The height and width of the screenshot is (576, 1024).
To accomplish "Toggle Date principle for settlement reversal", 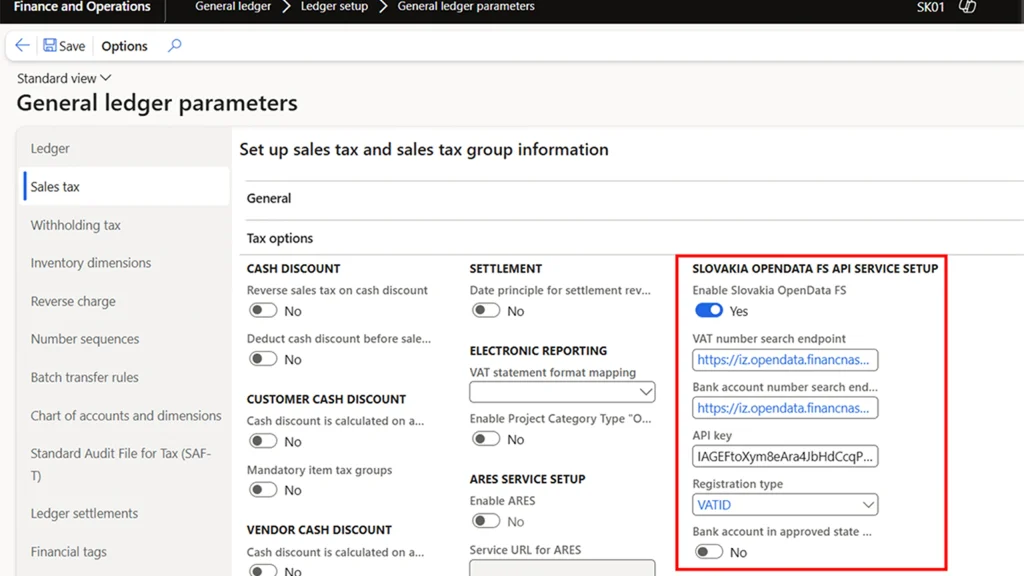I will 485,311.
